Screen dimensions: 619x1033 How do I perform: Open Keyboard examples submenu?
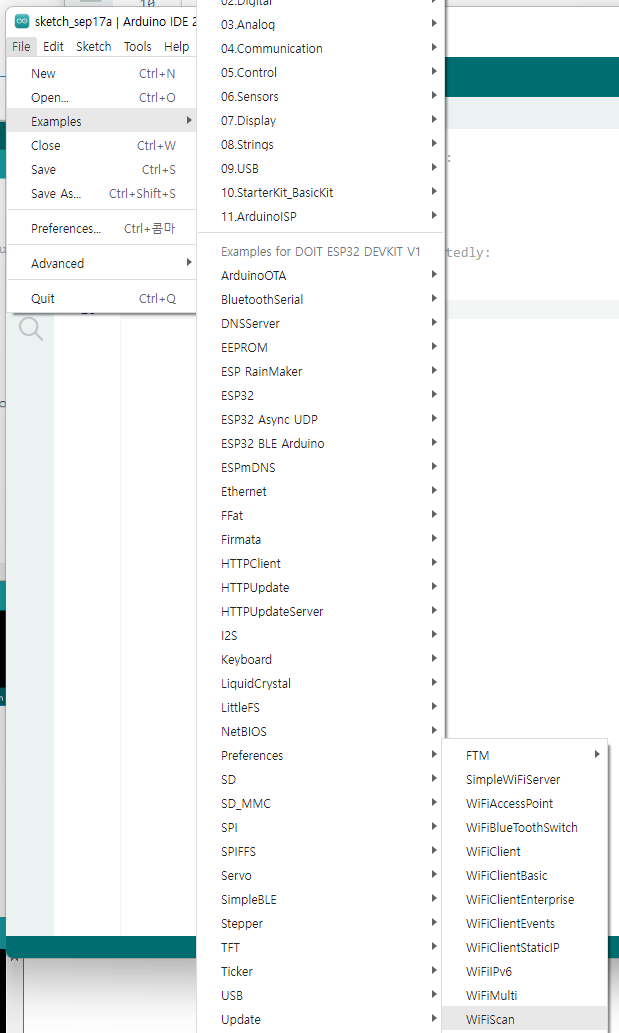click(x=321, y=659)
